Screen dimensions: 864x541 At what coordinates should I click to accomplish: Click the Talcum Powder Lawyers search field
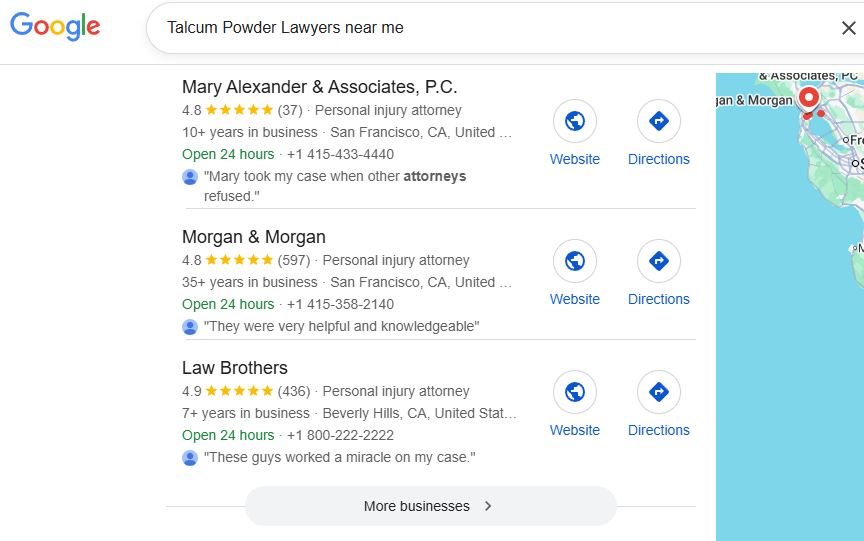click(480, 28)
